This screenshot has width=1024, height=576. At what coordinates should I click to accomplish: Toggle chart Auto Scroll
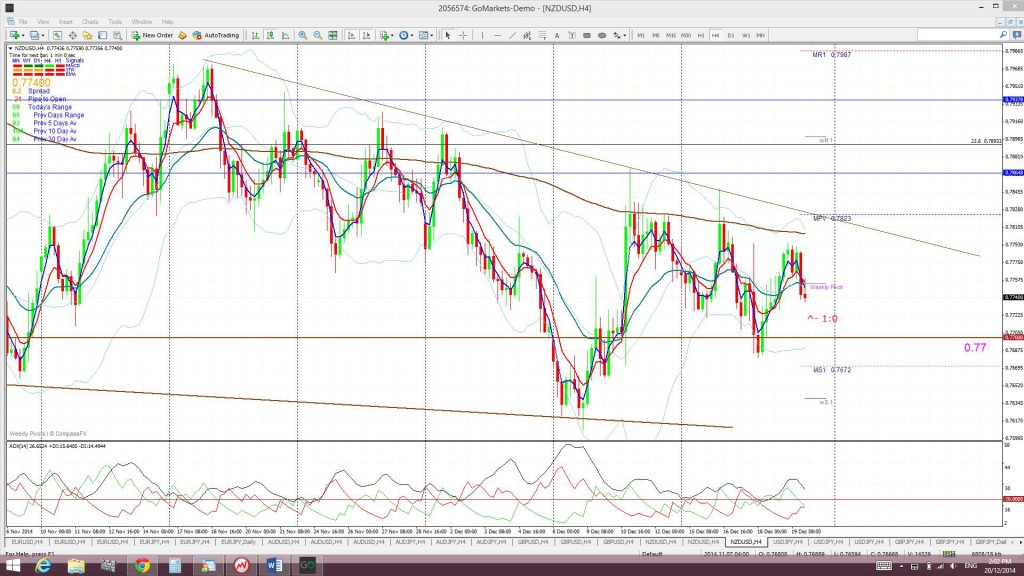tap(351, 35)
